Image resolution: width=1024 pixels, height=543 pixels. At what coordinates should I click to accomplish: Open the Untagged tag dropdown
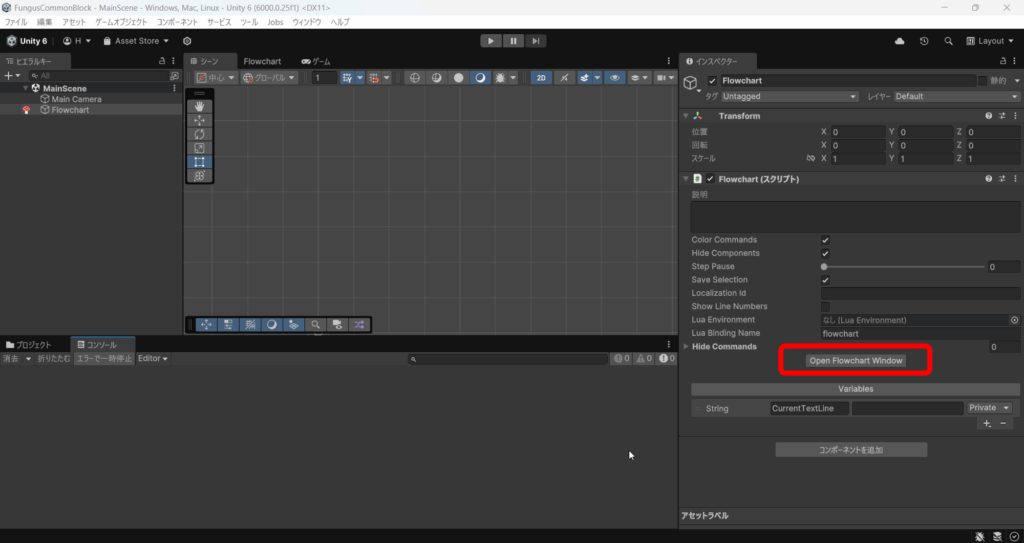coord(790,96)
